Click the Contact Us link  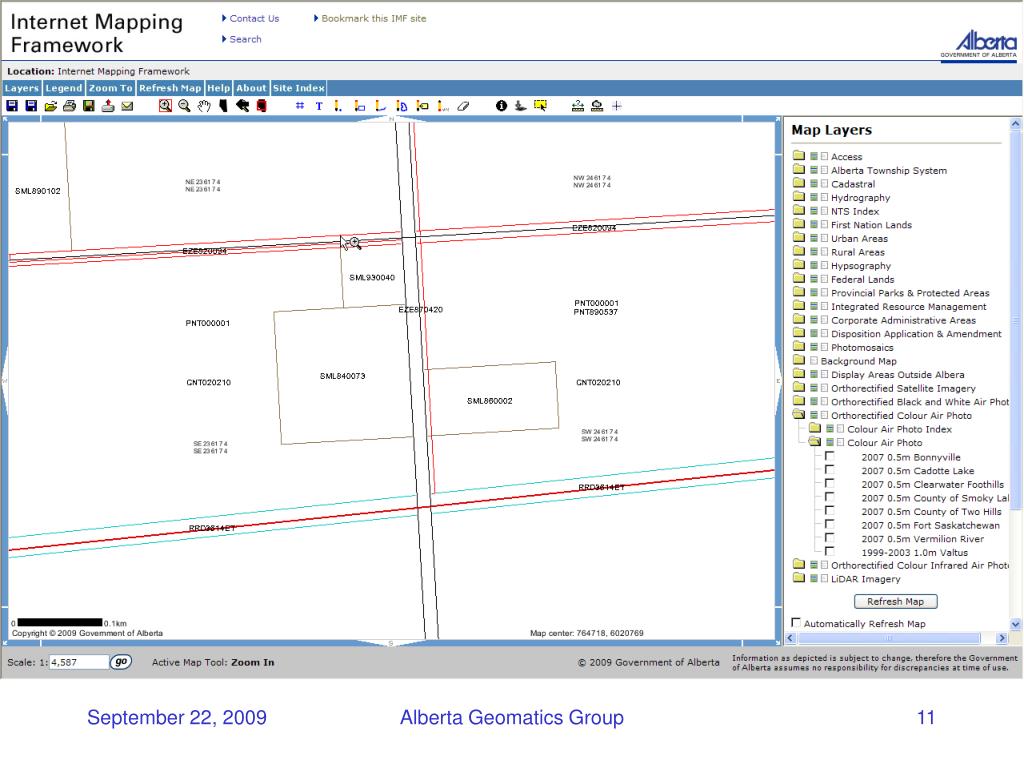click(x=254, y=18)
